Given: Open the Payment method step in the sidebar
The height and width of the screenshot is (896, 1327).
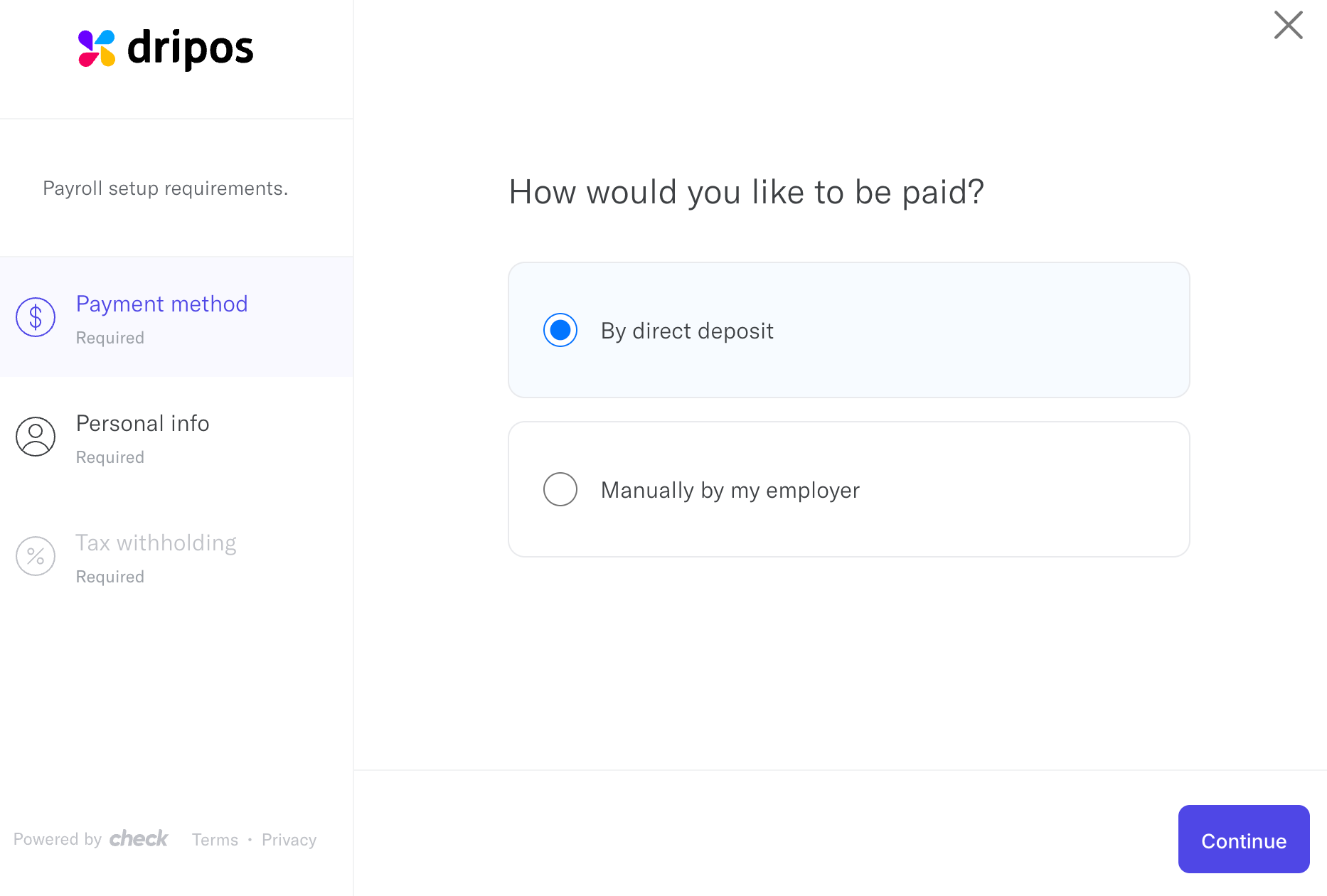Looking at the screenshot, I should [x=176, y=317].
